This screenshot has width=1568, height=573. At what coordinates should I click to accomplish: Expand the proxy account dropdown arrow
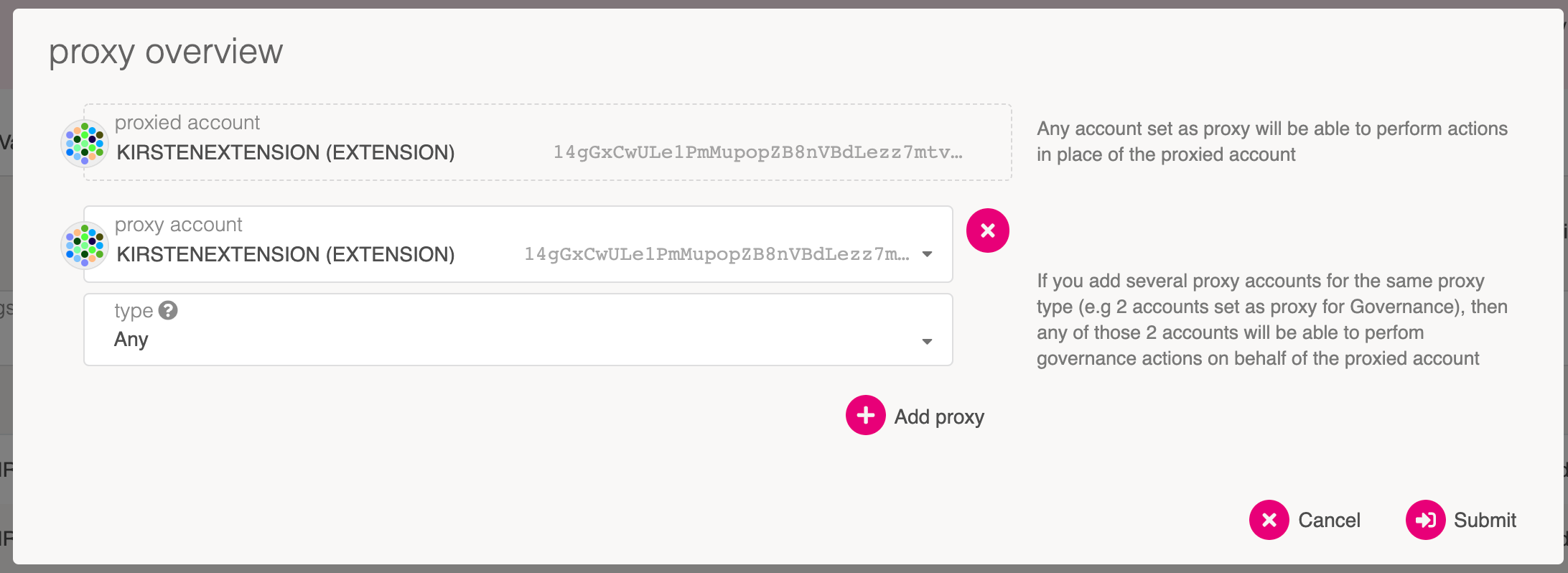click(x=927, y=254)
